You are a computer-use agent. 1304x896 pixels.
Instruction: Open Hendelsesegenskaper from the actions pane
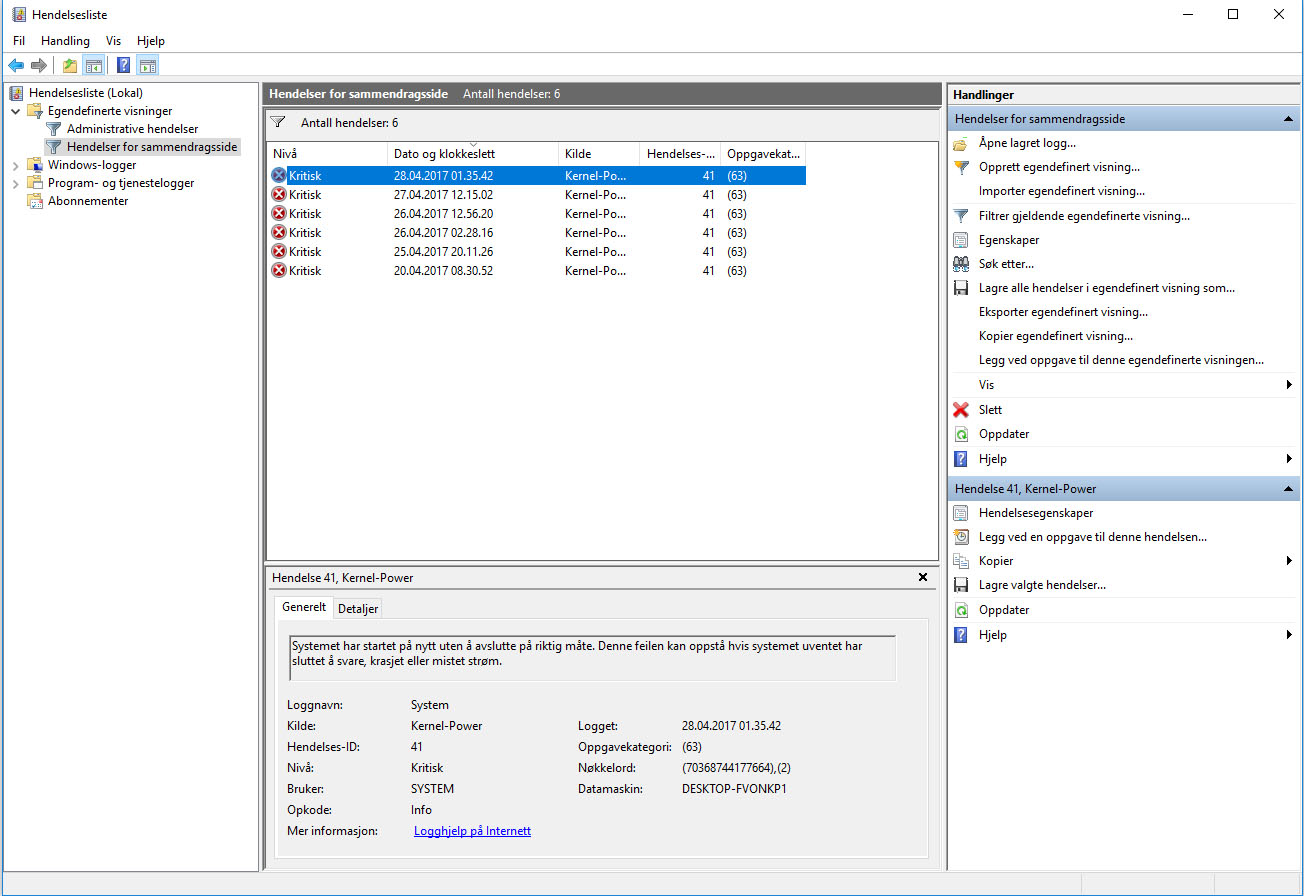[1035, 513]
